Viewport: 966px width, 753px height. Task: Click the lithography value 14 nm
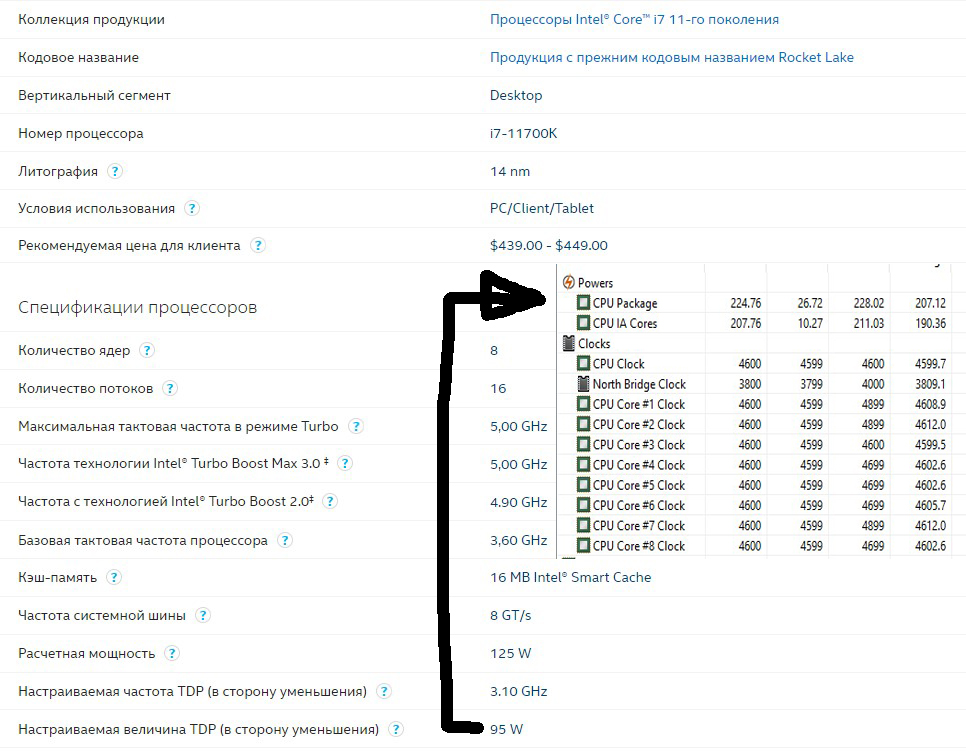click(509, 171)
